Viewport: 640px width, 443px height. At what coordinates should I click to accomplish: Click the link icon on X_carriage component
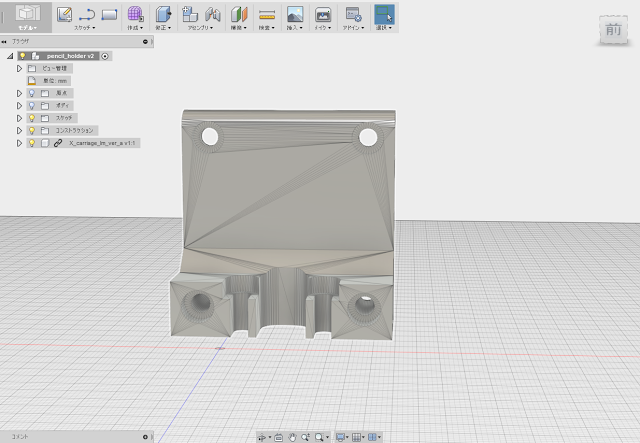click(58, 143)
